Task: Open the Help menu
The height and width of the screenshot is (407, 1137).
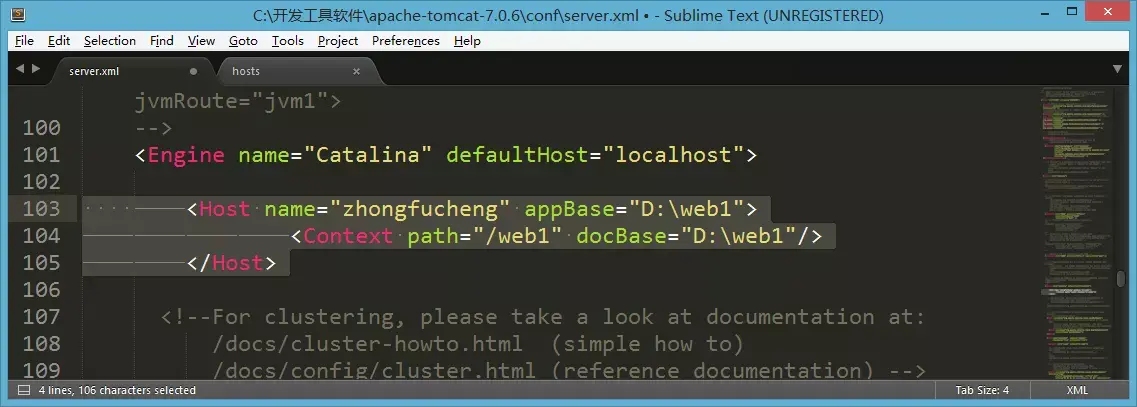Action: pyautogui.click(x=467, y=41)
